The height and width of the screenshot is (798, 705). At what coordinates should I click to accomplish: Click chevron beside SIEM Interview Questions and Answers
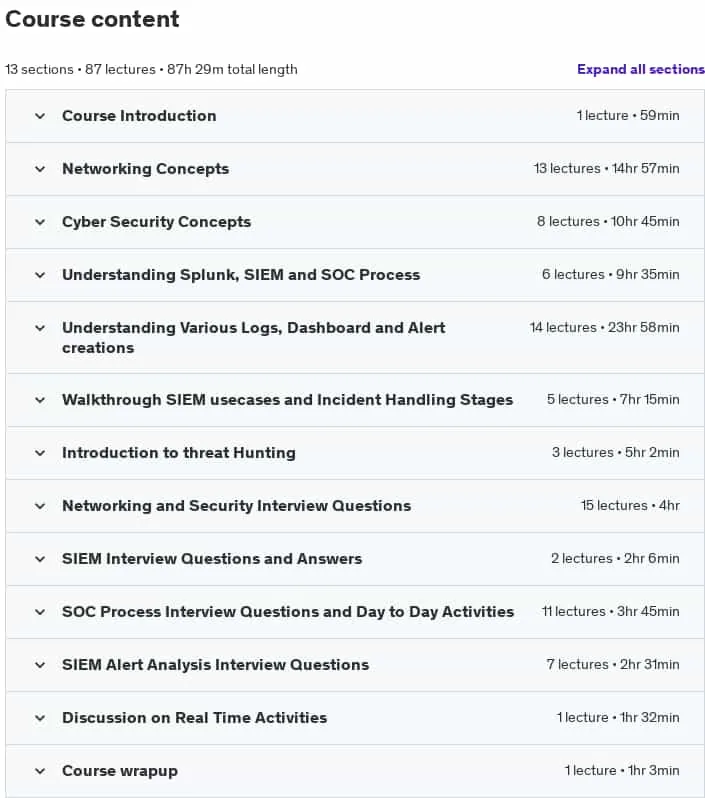40,559
